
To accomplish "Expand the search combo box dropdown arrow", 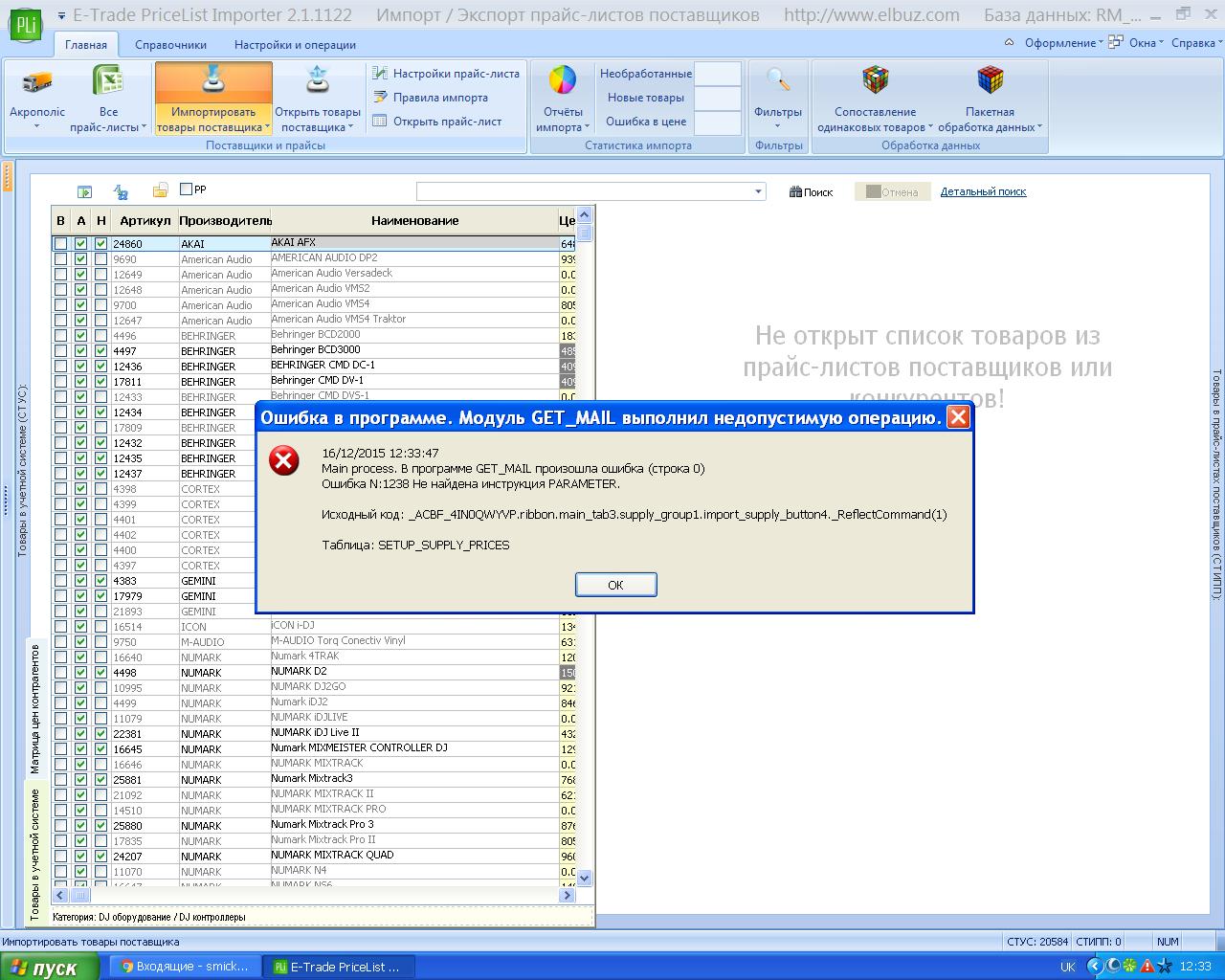I will (x=759, y=191).
